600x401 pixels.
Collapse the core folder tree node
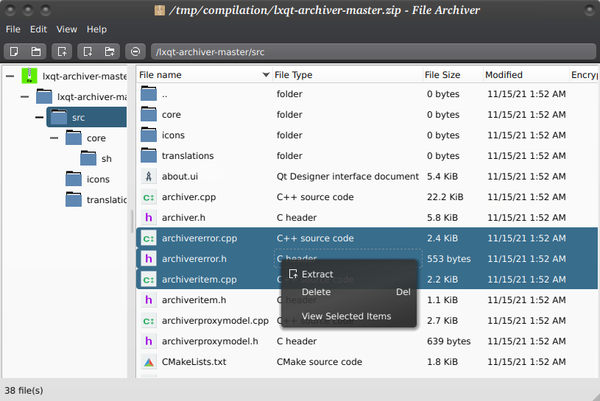54,138
